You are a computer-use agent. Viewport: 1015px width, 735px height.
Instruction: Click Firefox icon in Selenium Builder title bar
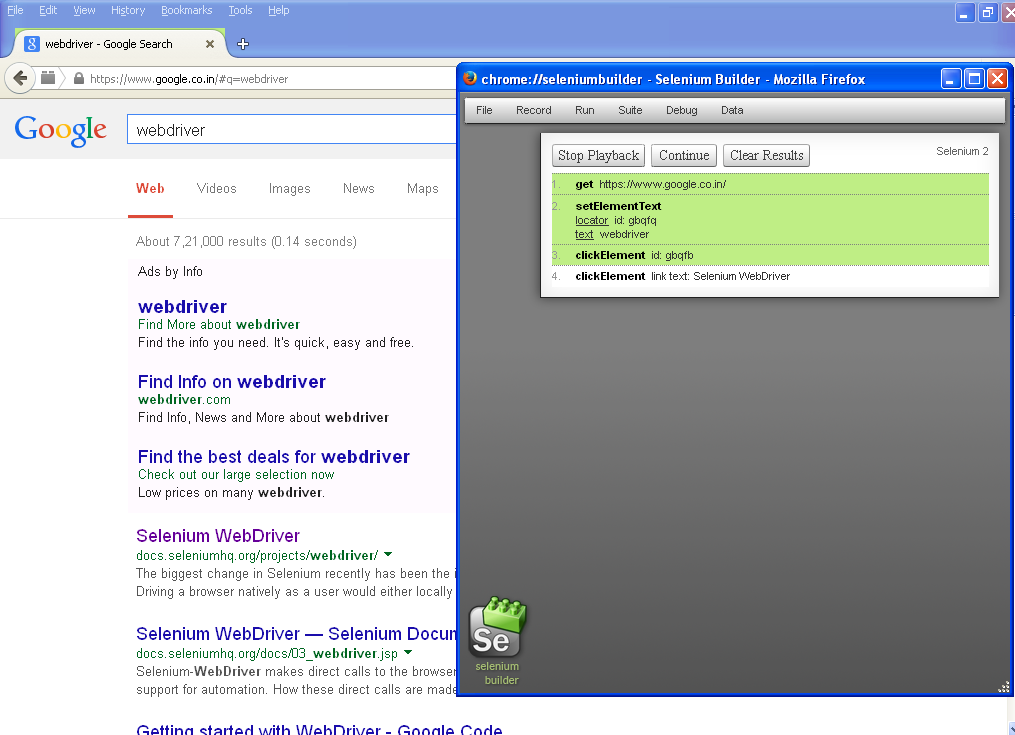[x=470, y=78]
